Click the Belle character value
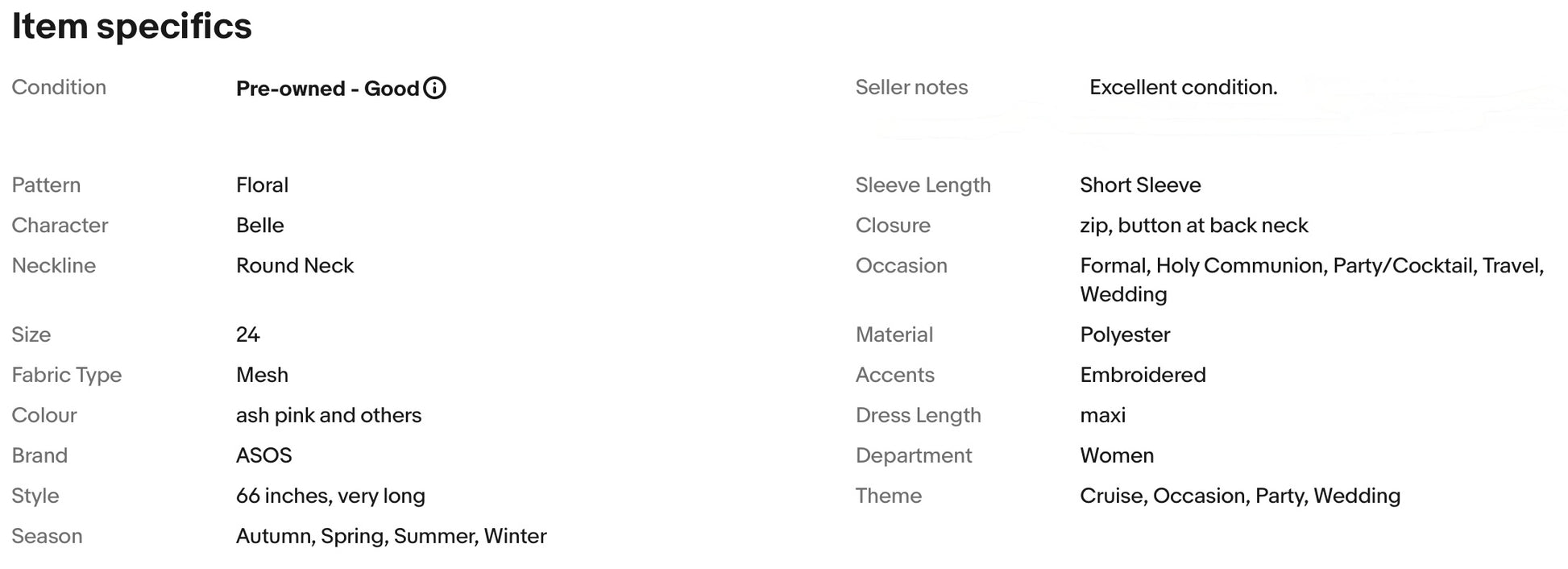Screen dimensions: 1568x569 tap(259, 225)
